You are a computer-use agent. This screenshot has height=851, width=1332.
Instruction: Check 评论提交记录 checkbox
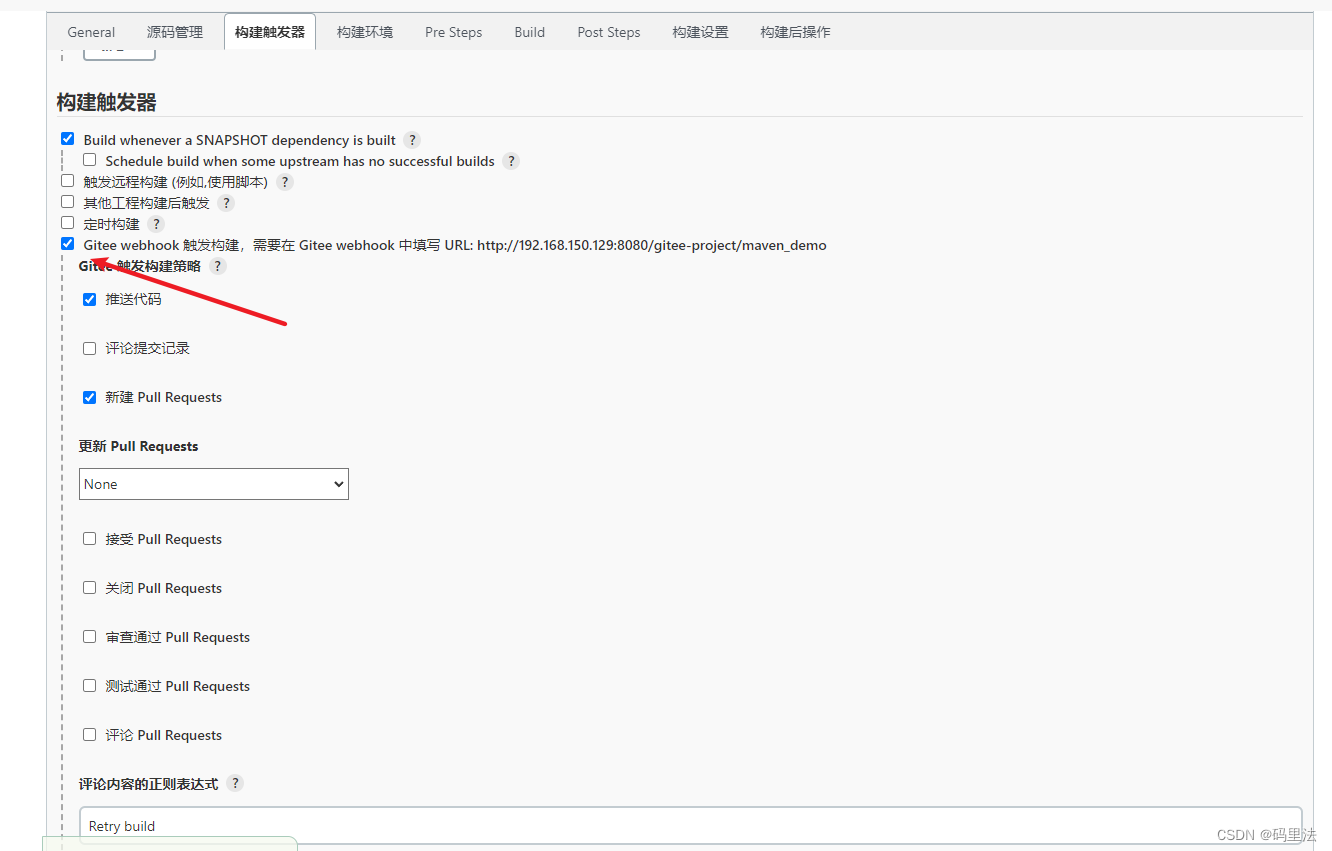click(x=90, y=348)
